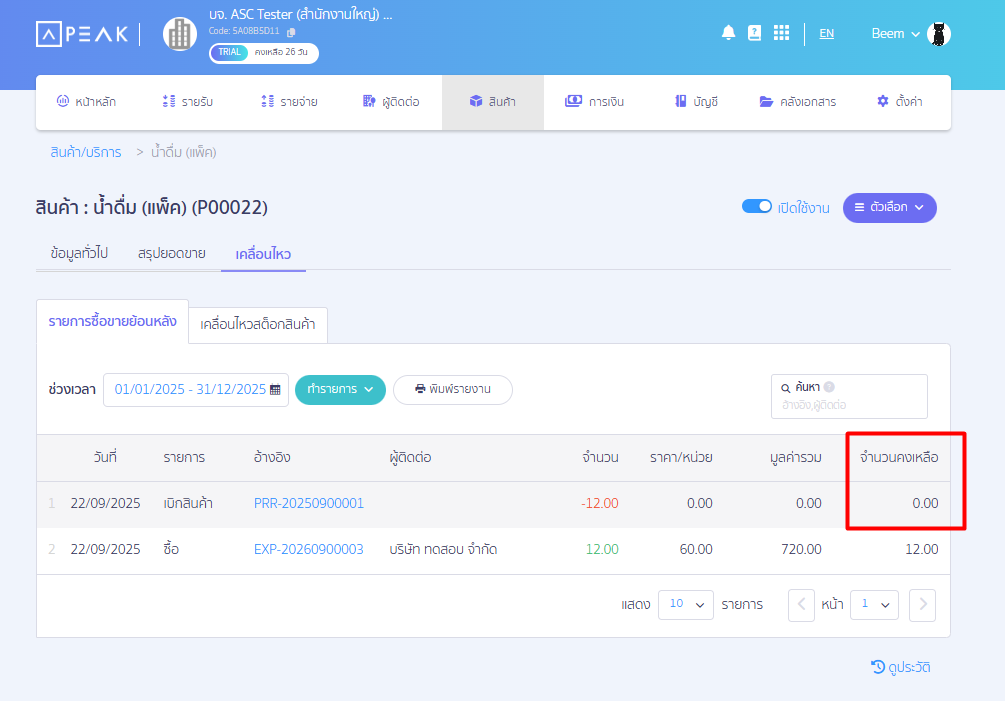The height and width of the screenshot is (701, 1005).
Task: Click the search help question mark
Action: 829,386
